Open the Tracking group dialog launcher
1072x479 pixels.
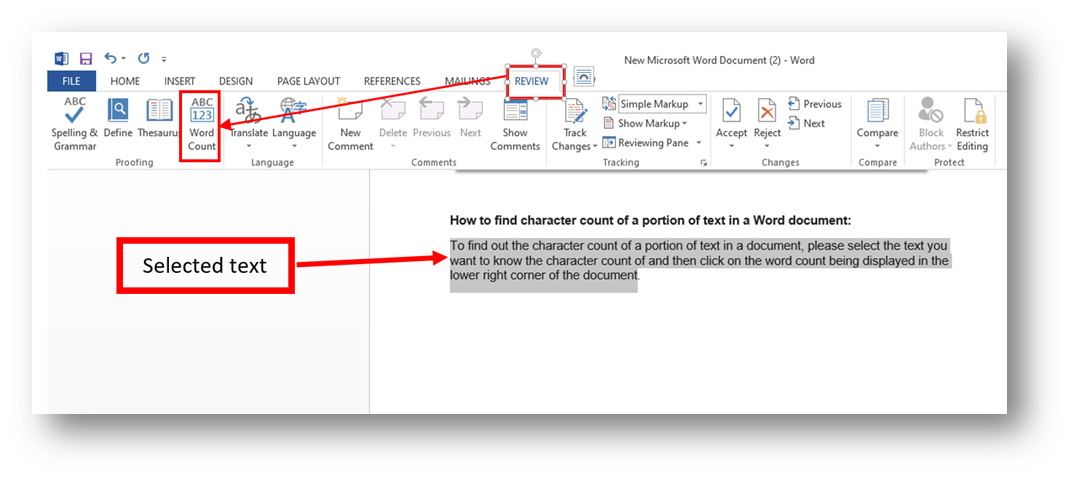coord(704,163)
